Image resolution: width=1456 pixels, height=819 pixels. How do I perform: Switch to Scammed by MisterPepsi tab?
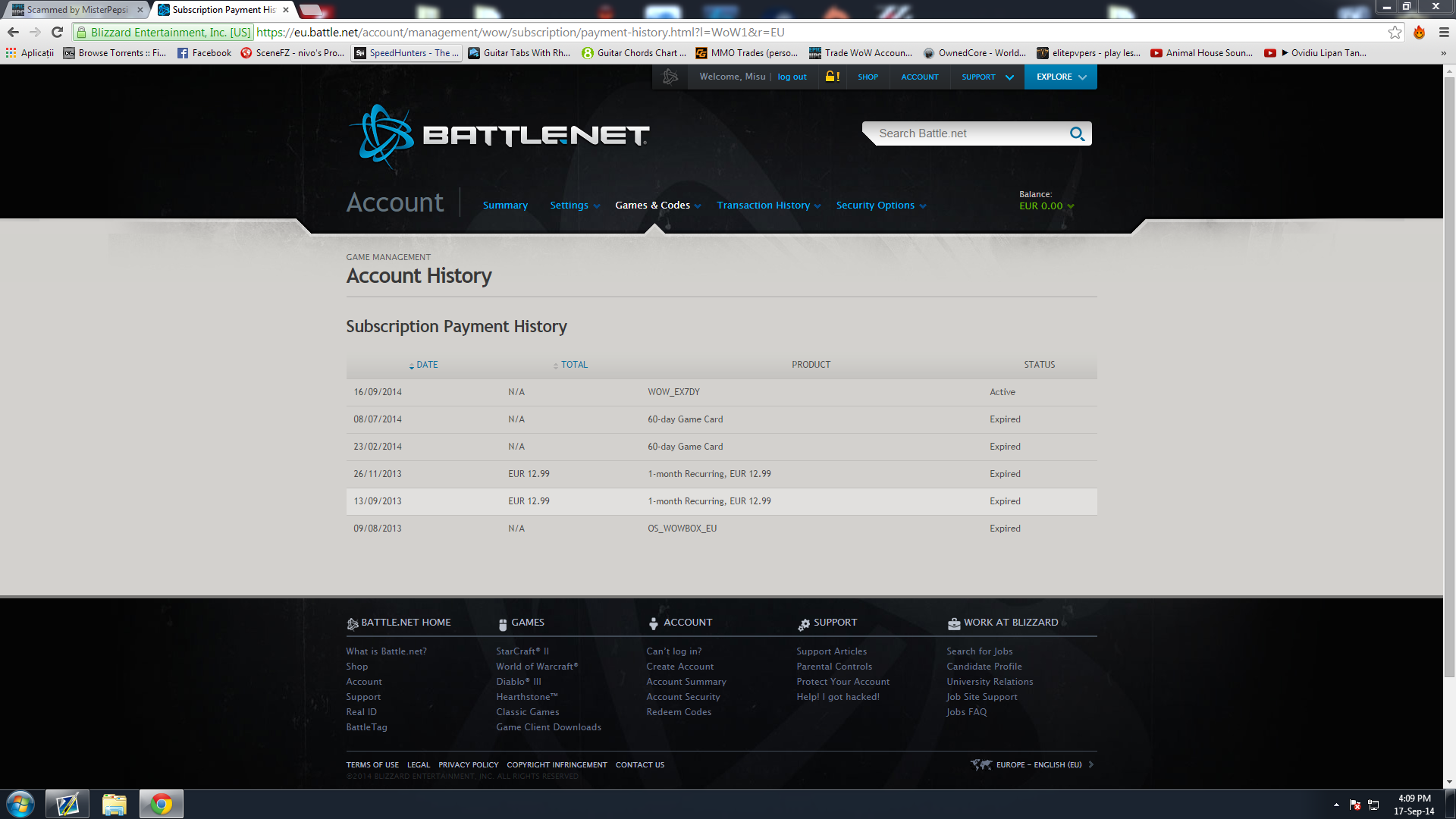pyautogui.click(x=77, y=10)
